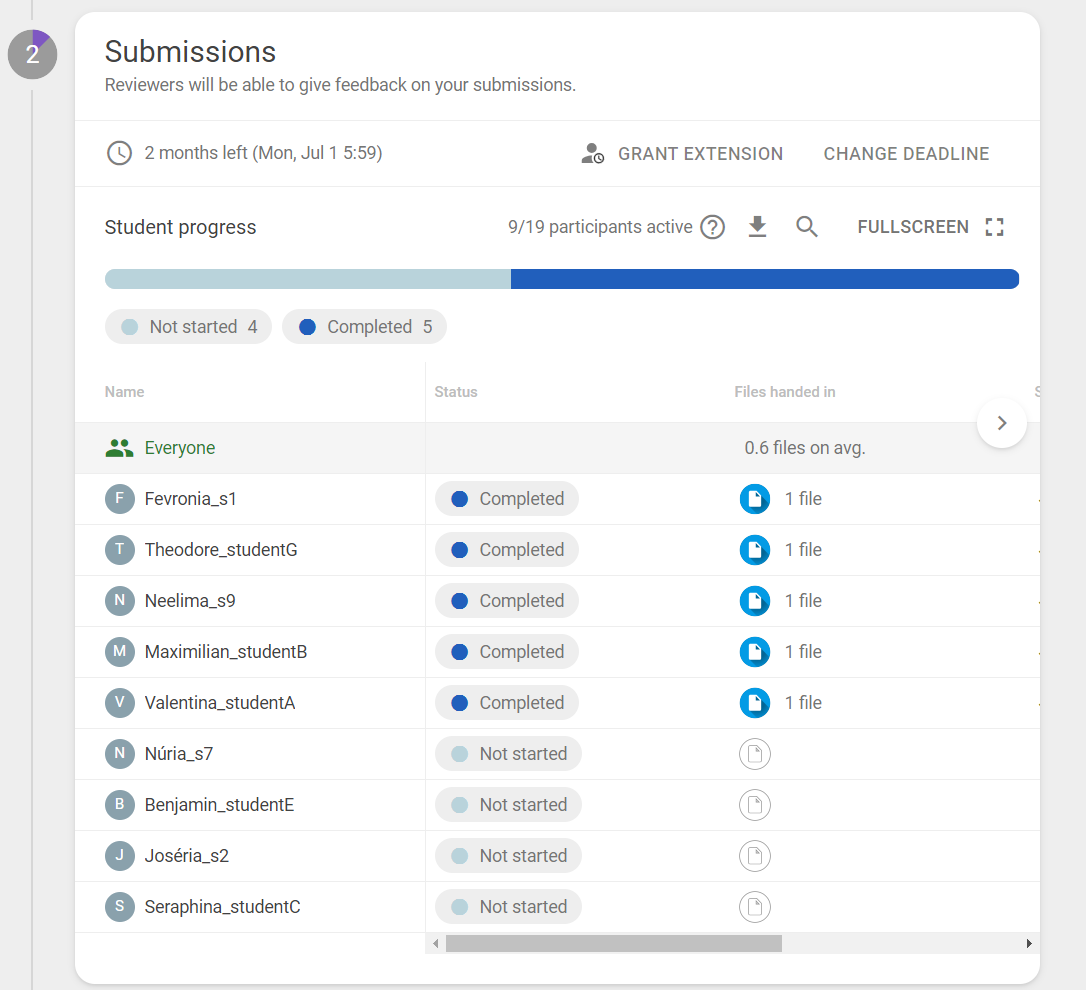The image size is (1086, 990).
Task: Toggle the Not started 4 filter chip
Action: [x=188, y=327]
